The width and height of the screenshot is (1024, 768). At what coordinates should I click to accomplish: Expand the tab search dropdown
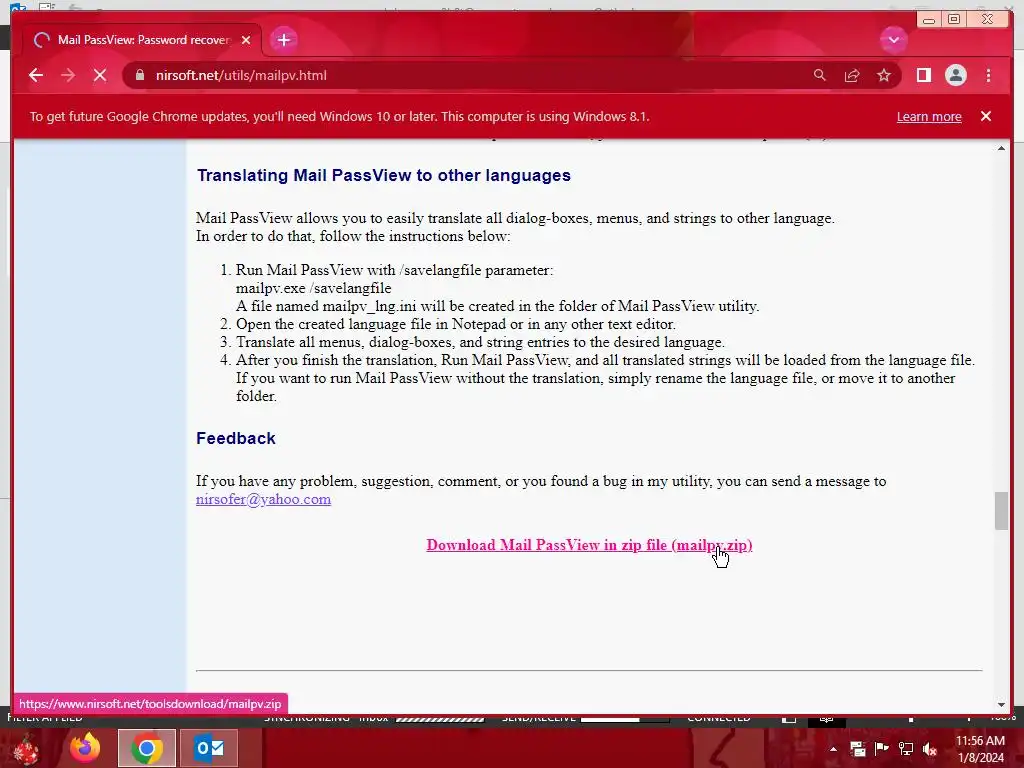893,40
